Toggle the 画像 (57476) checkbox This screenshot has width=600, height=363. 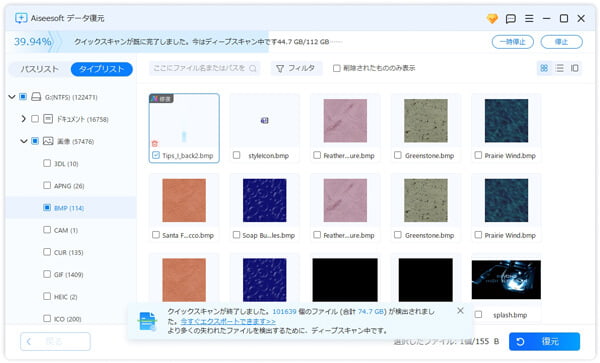click(x=35, y=141)
